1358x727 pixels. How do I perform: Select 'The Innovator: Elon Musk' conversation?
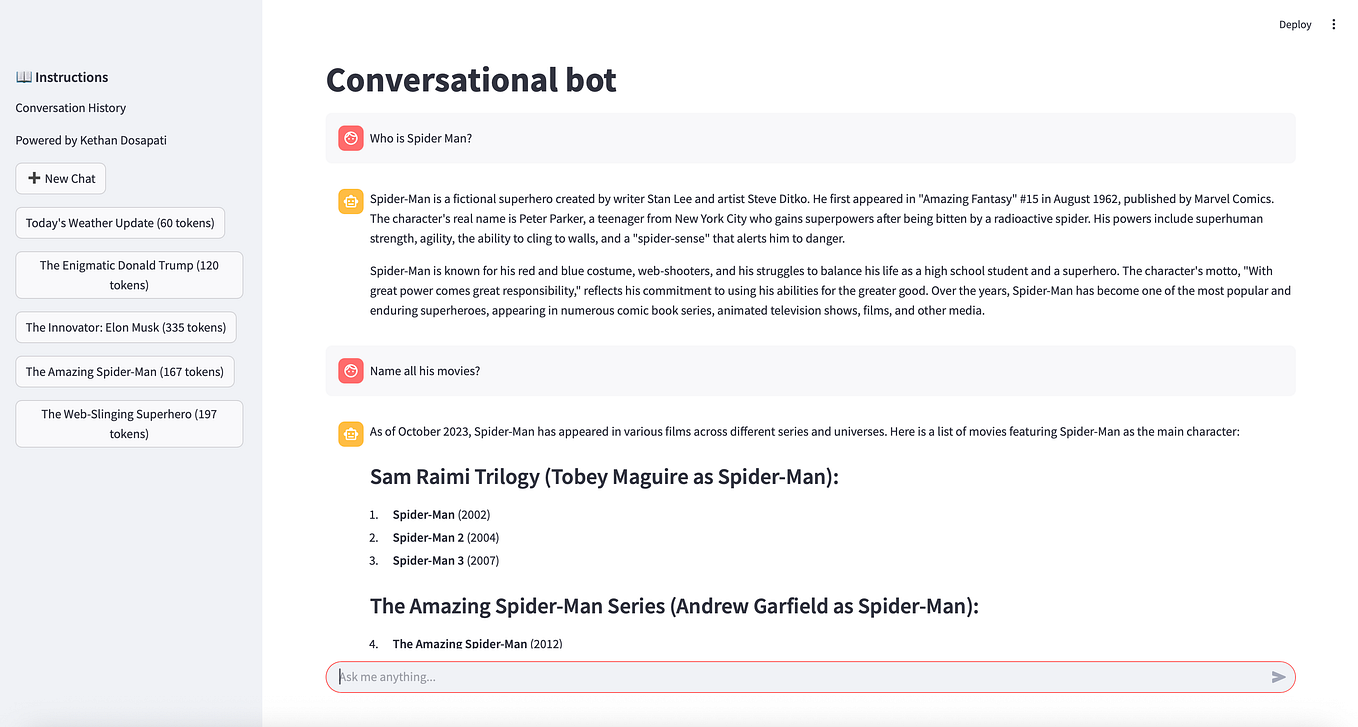pos(126,327)
